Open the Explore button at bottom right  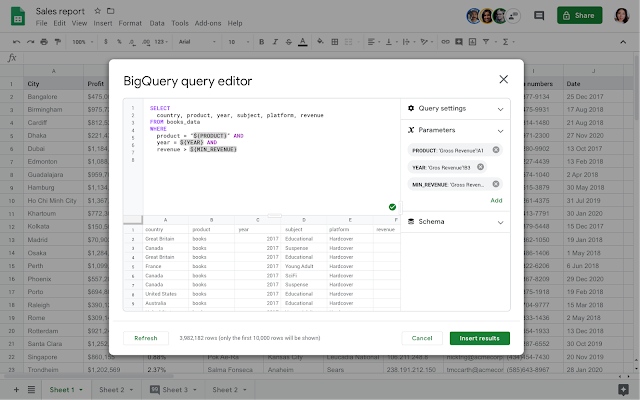623,389
